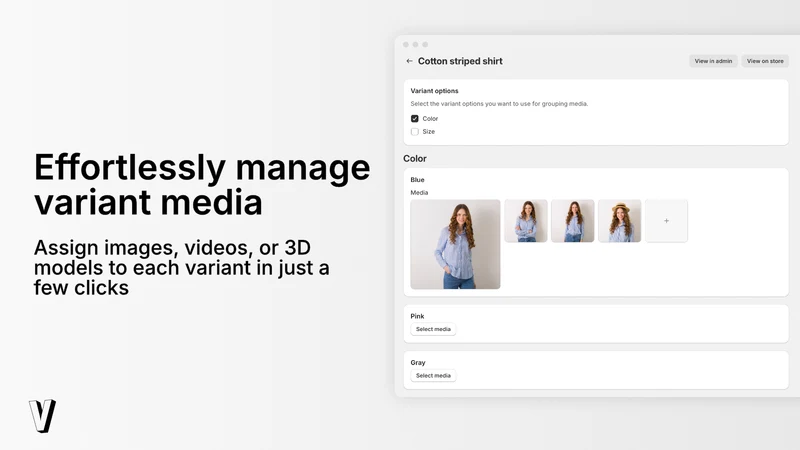
Task: Click the Pink variant label
Action: tap(417, 316)
